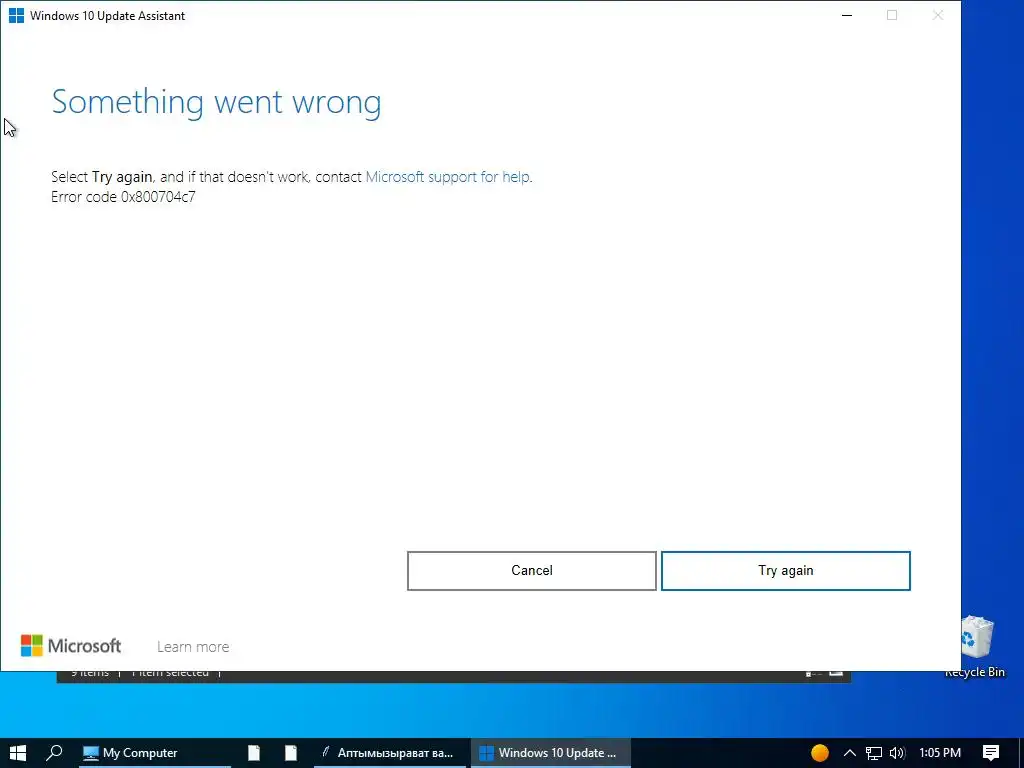Click large icons view button in Explorer status bar

coord(836,673)
